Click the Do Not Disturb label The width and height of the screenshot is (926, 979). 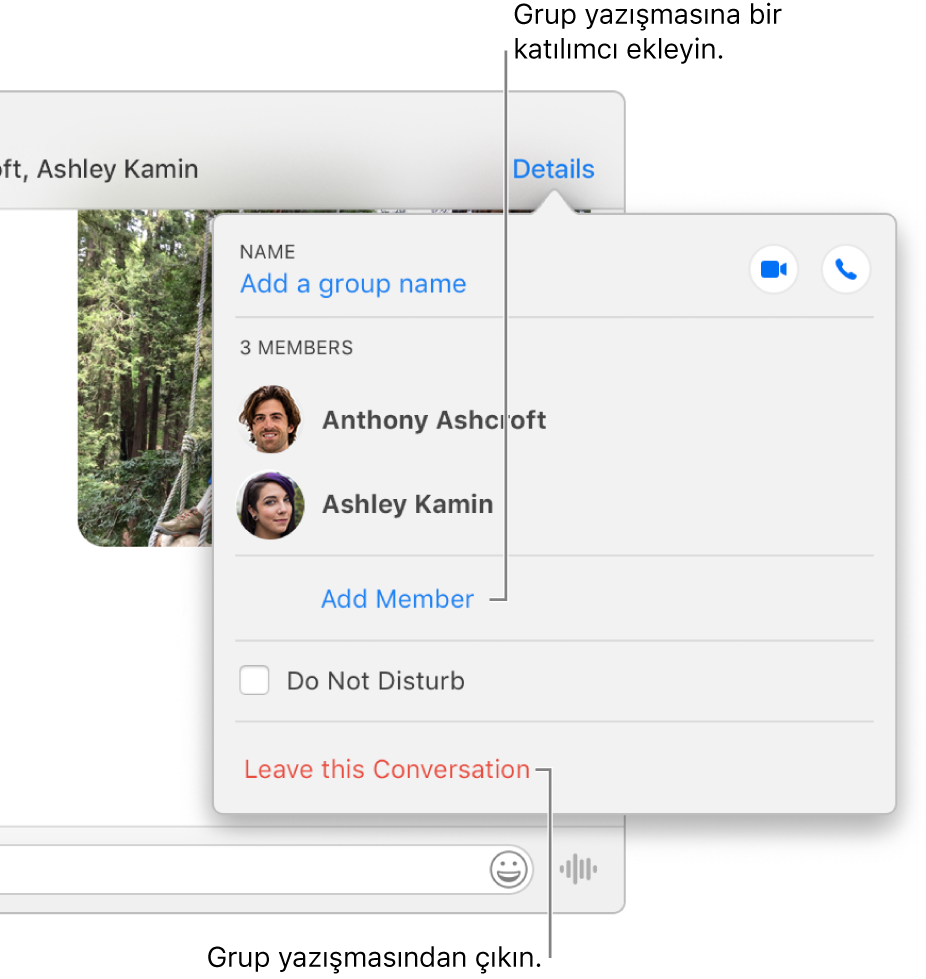(x=375, y=681)
